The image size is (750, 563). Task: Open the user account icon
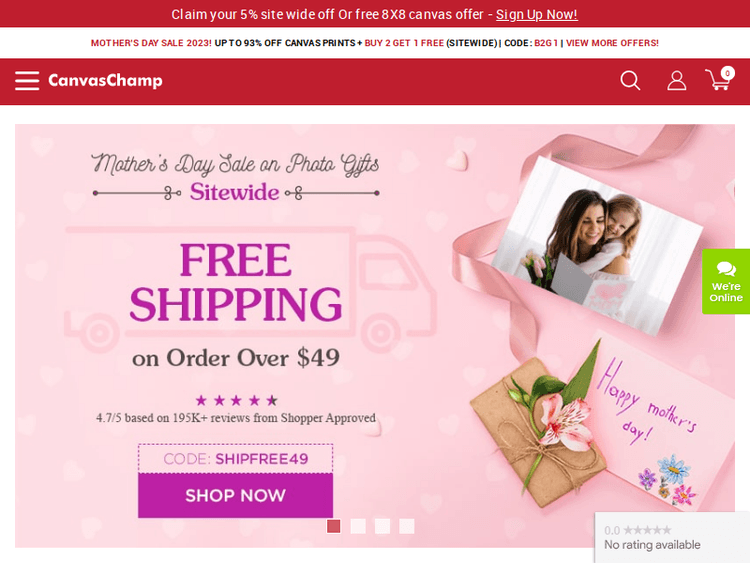point(676,80)
